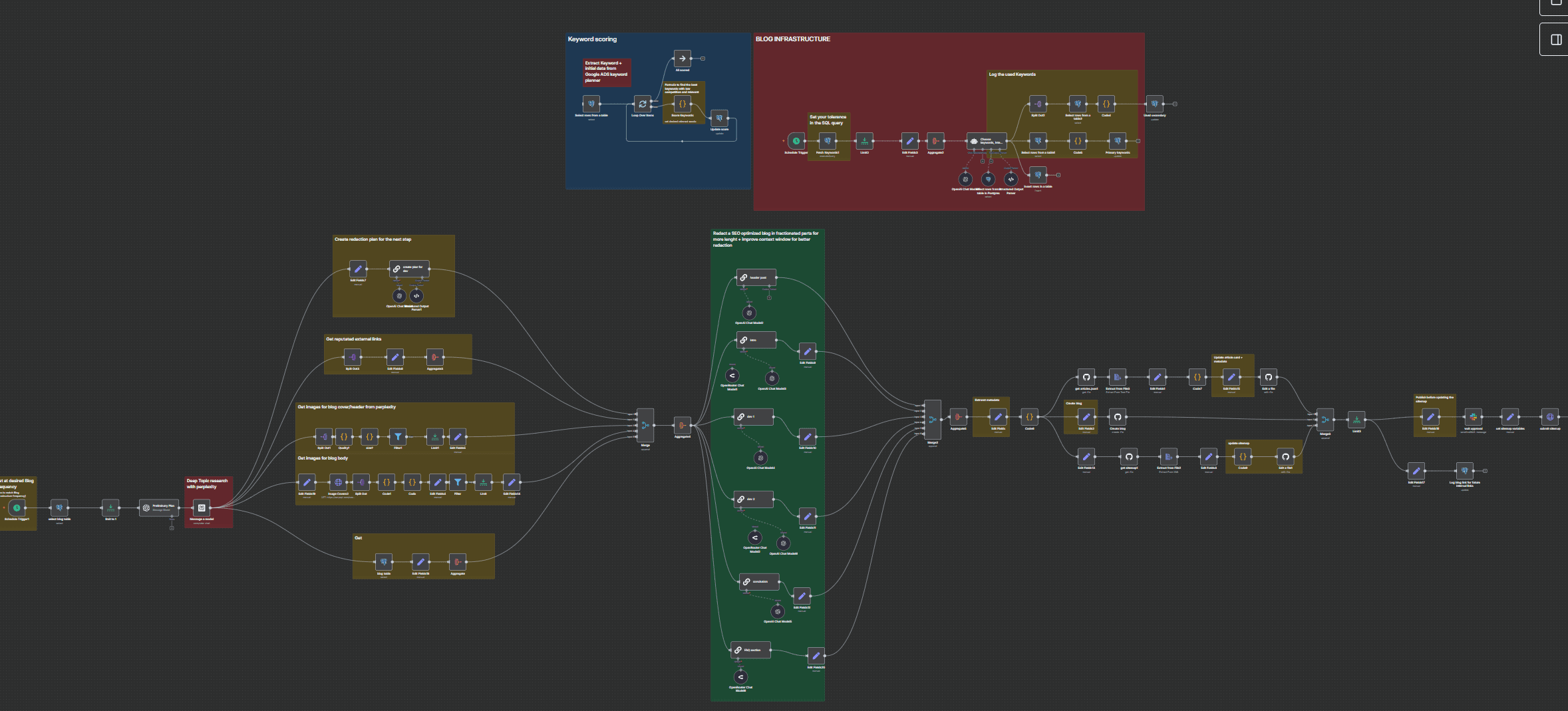1568x711 pixels.
Task: Select the get articles.json1 GitHub node
Action: [1086, 377]
